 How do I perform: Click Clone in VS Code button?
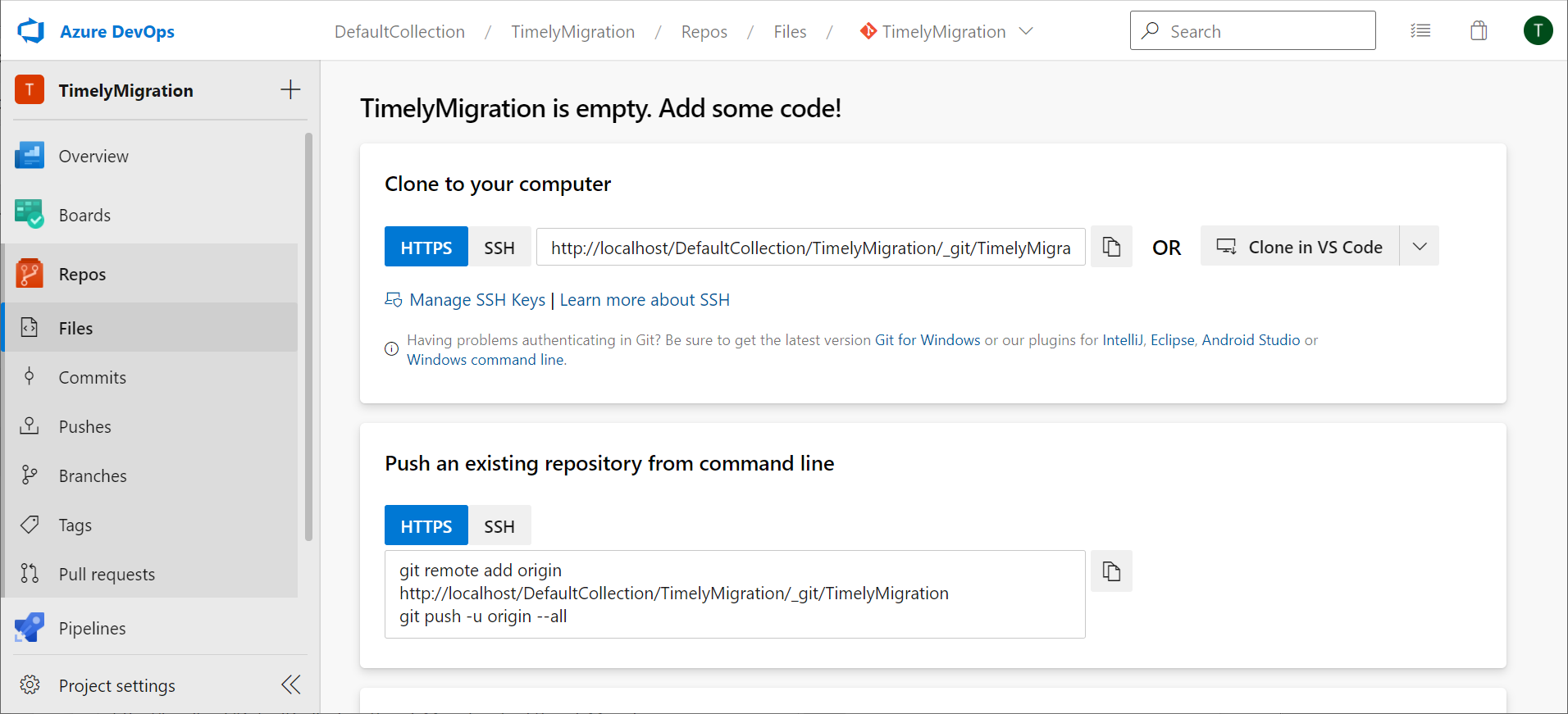pos(1300,246)
